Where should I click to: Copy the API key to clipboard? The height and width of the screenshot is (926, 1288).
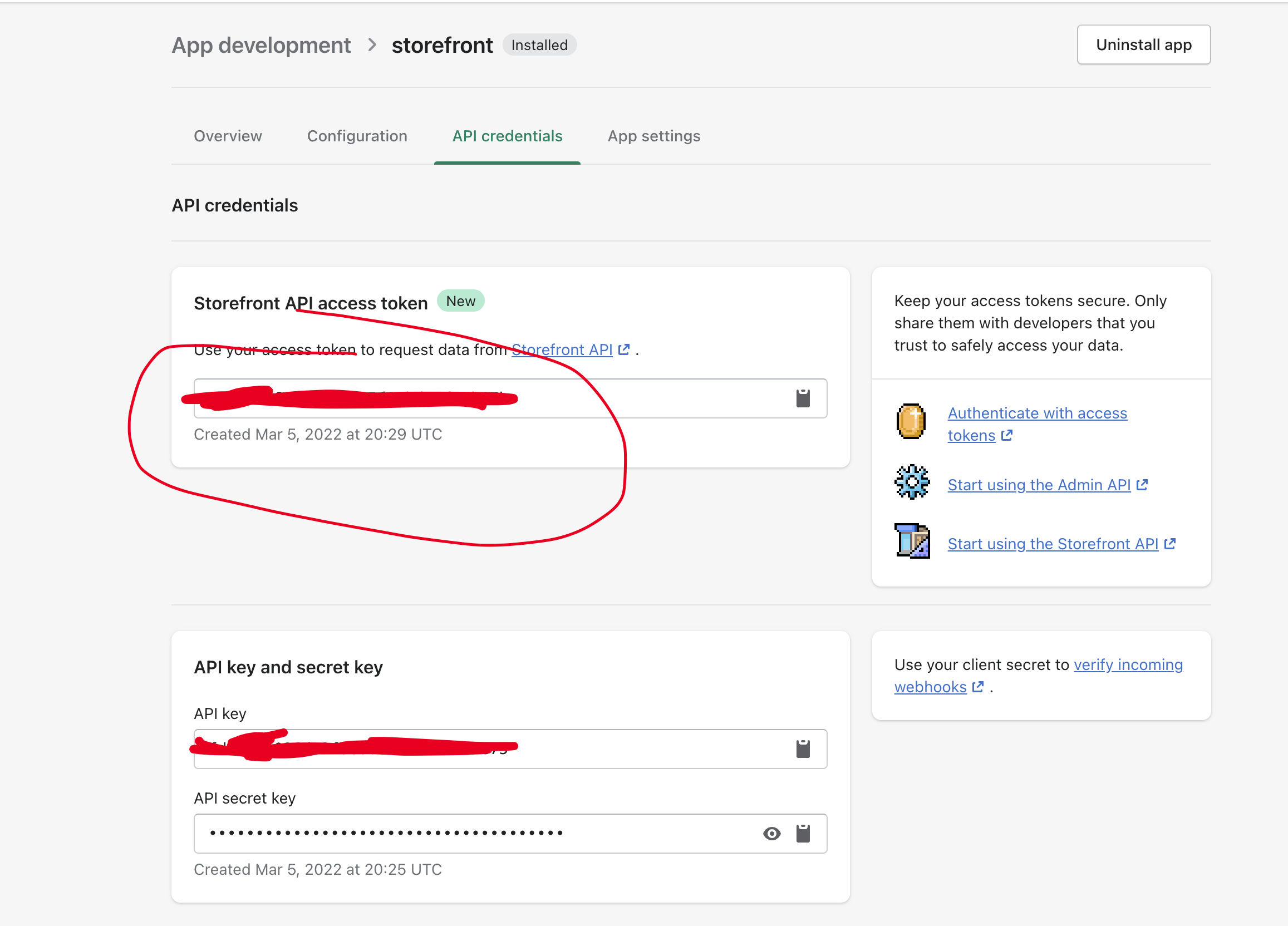pos(803,748)
